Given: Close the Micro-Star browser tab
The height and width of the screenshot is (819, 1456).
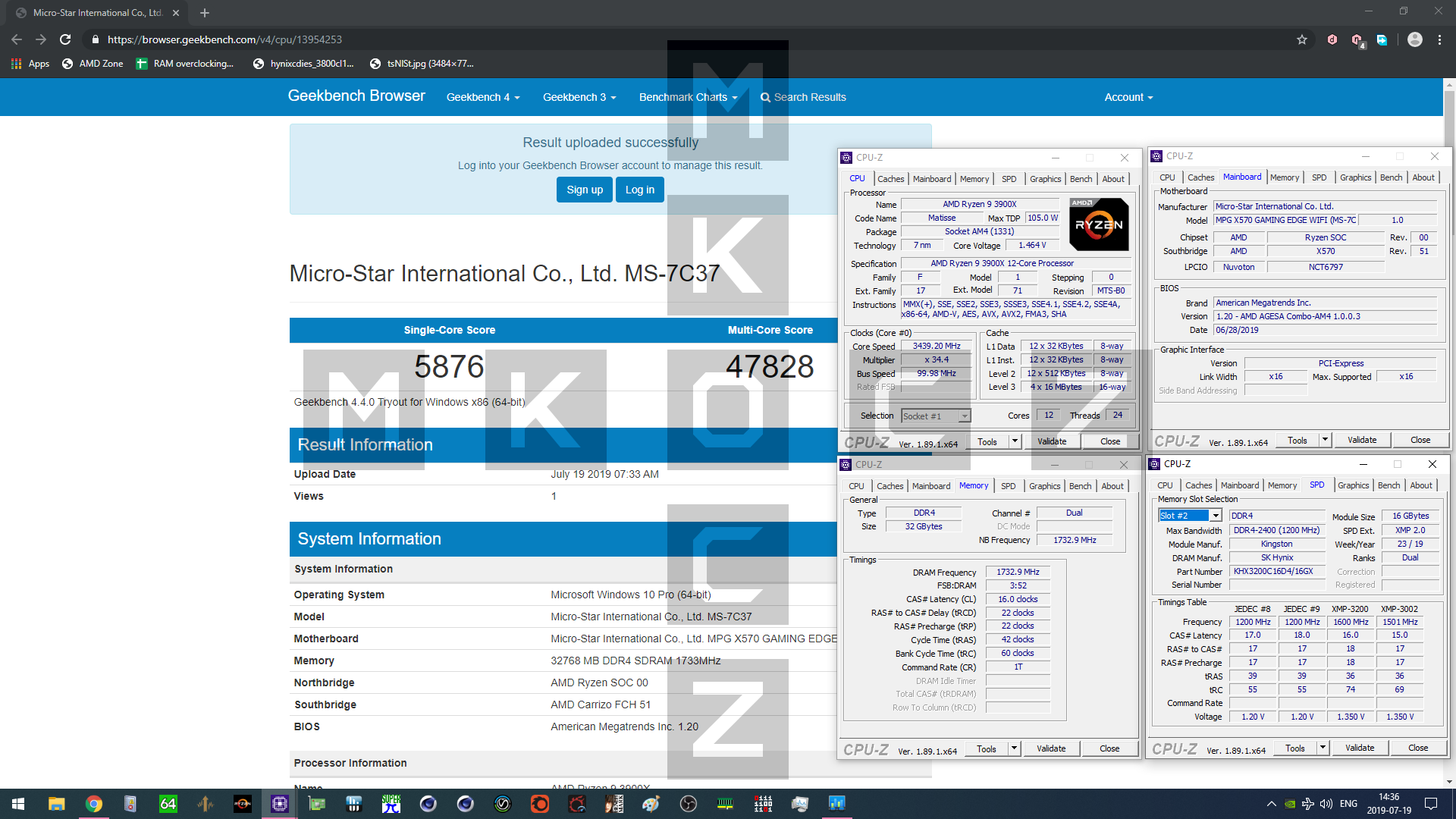Looking at the screenshot, I should point(176,13).
